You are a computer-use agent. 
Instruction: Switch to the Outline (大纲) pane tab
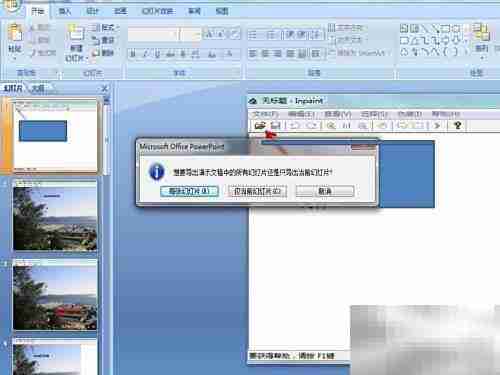pos(38,88)
